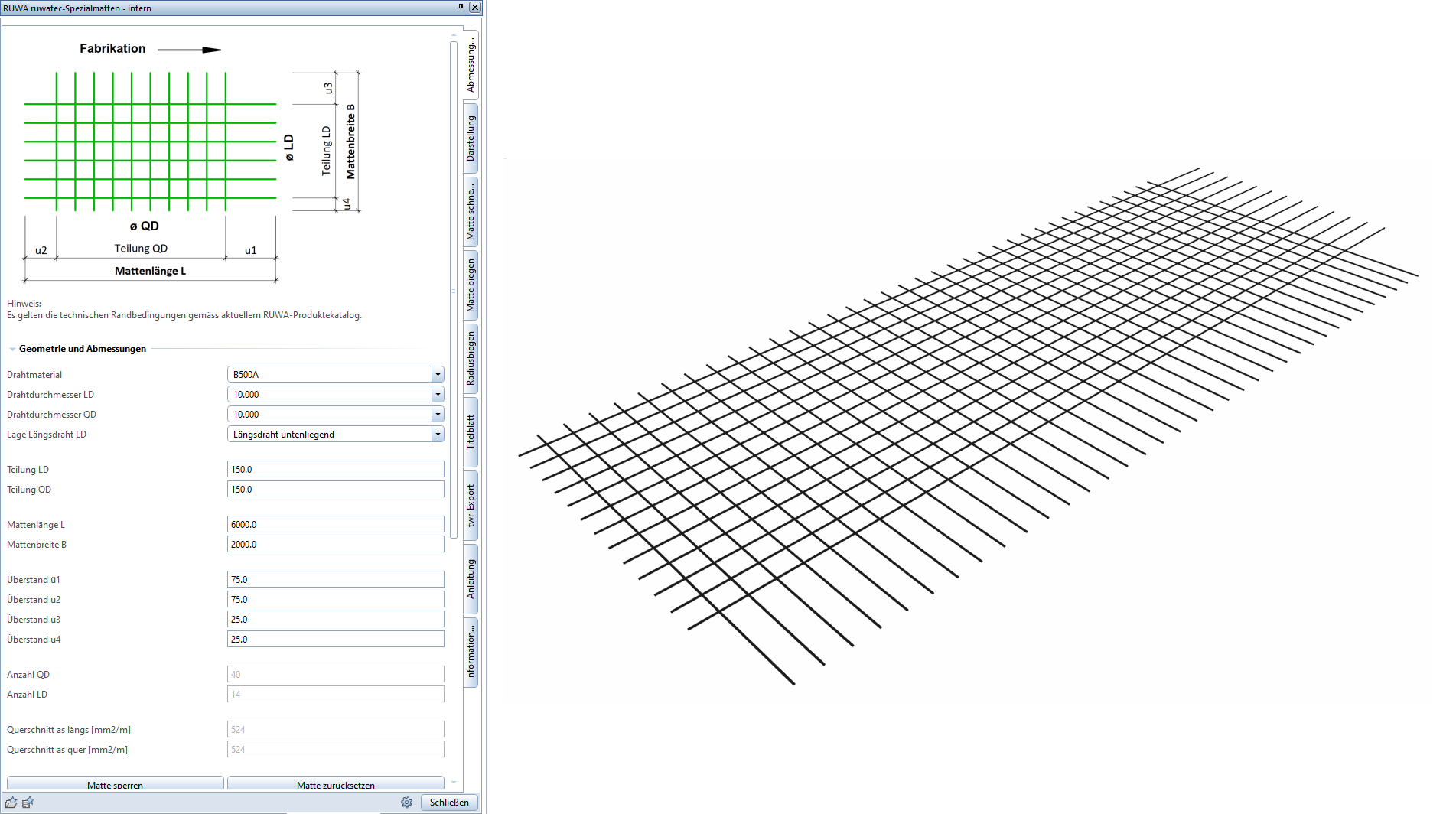
Task: Click the palette's vertical scrollbar
Action: coord(454,291)
